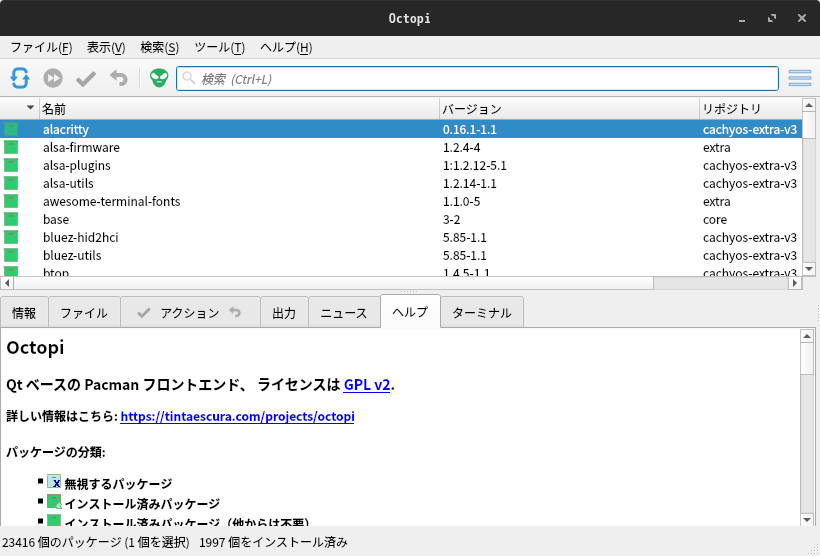Screen dimensions: 820x556
Task: Sort by リポジトリ column header
Action: point(750,109)
